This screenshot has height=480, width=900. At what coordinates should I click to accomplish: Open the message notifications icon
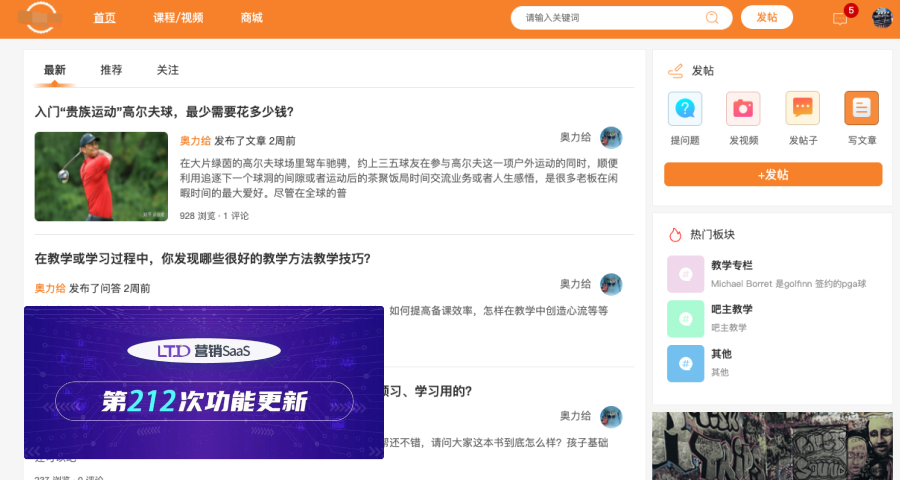[840, 19]
